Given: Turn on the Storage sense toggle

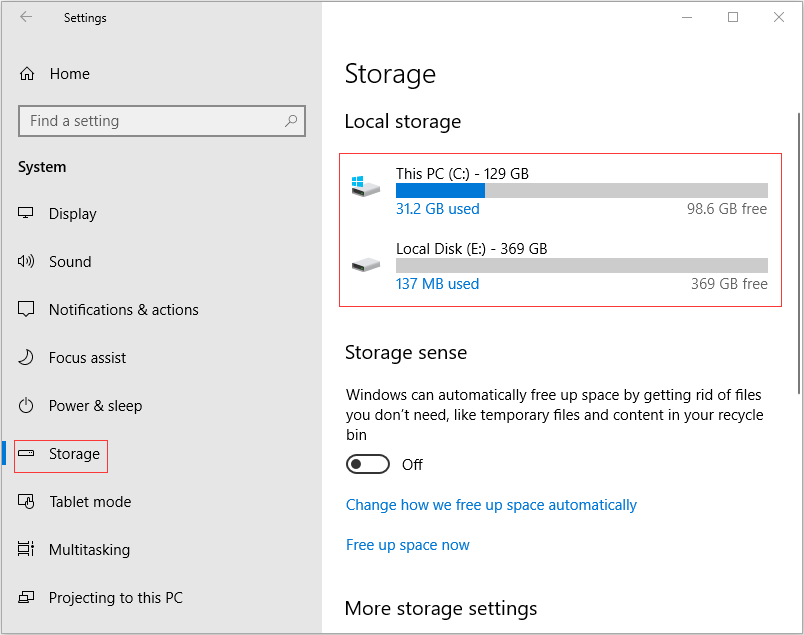Looking at the screenshot, I should pos(367,465).
